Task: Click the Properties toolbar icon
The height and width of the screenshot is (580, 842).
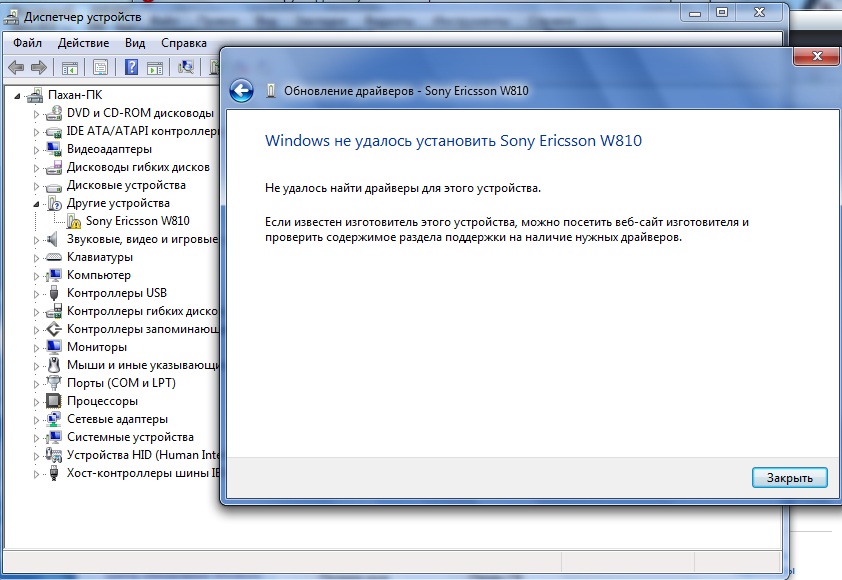Action: point(101,68)
